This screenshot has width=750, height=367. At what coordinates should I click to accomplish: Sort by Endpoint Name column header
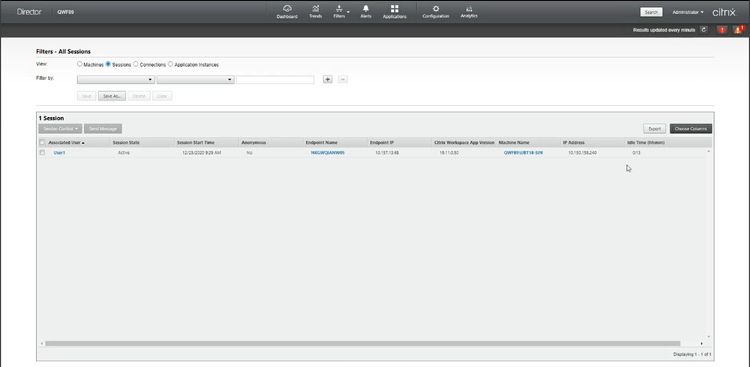(x=321, y=143)
